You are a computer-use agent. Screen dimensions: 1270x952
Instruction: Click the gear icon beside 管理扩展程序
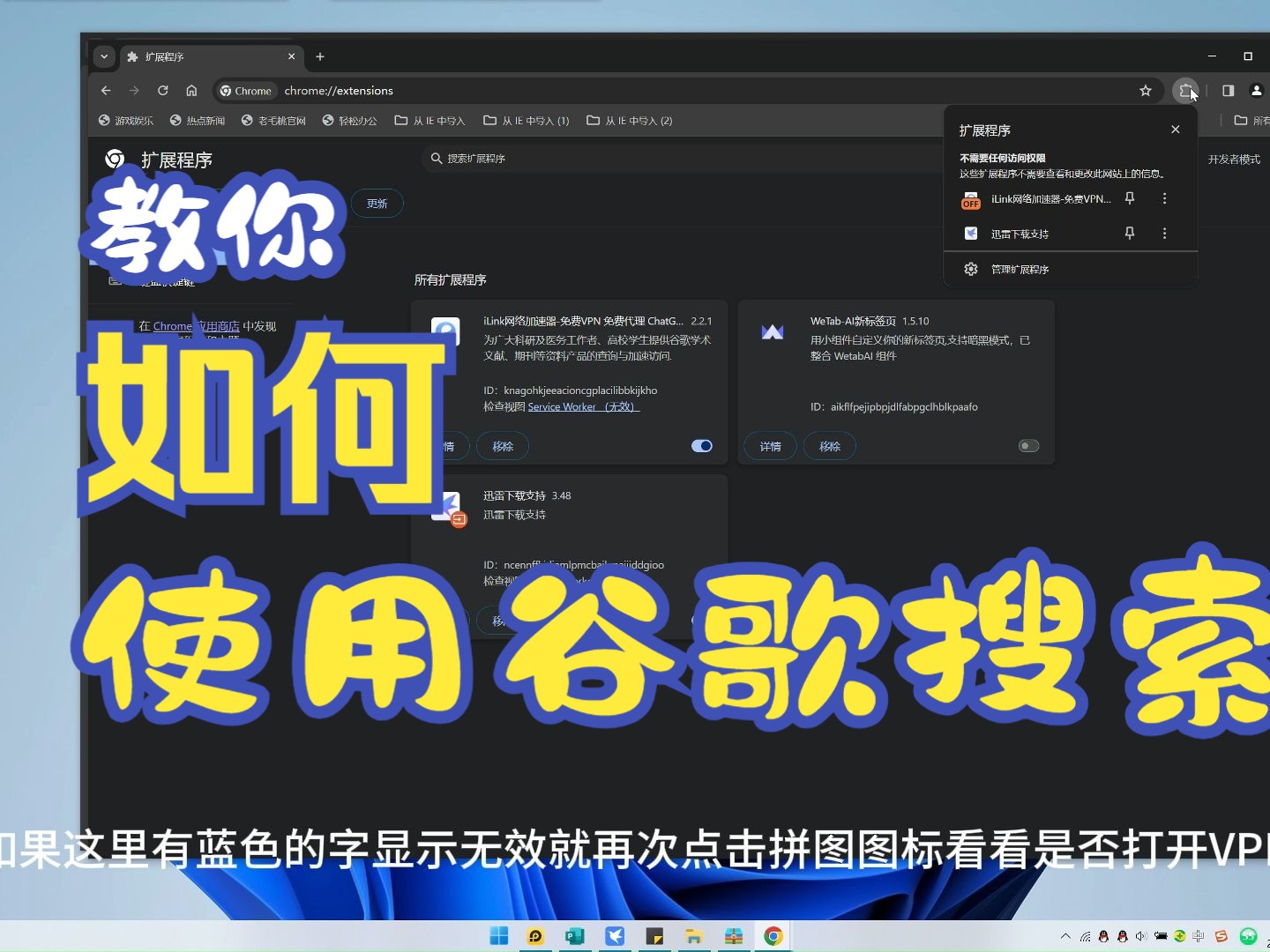tap(971, 269)
